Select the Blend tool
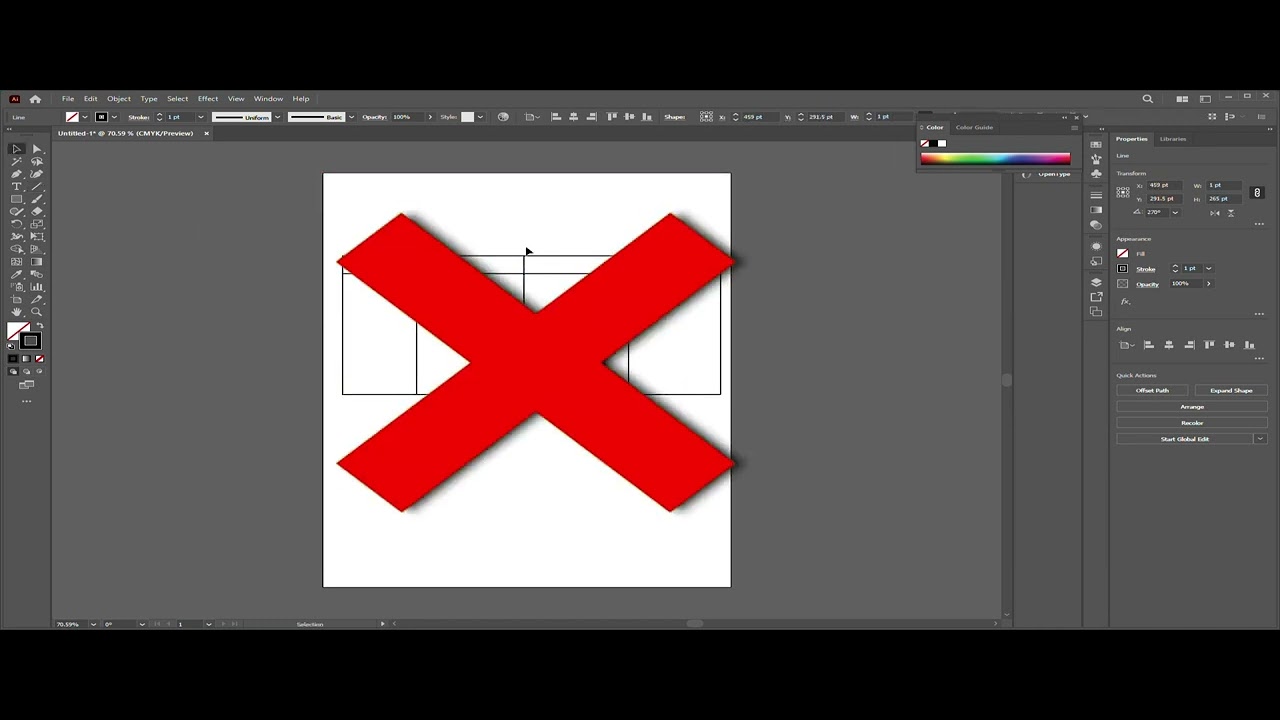The height and width of the screenshot is (720, 1280). (x=36, y=274)
